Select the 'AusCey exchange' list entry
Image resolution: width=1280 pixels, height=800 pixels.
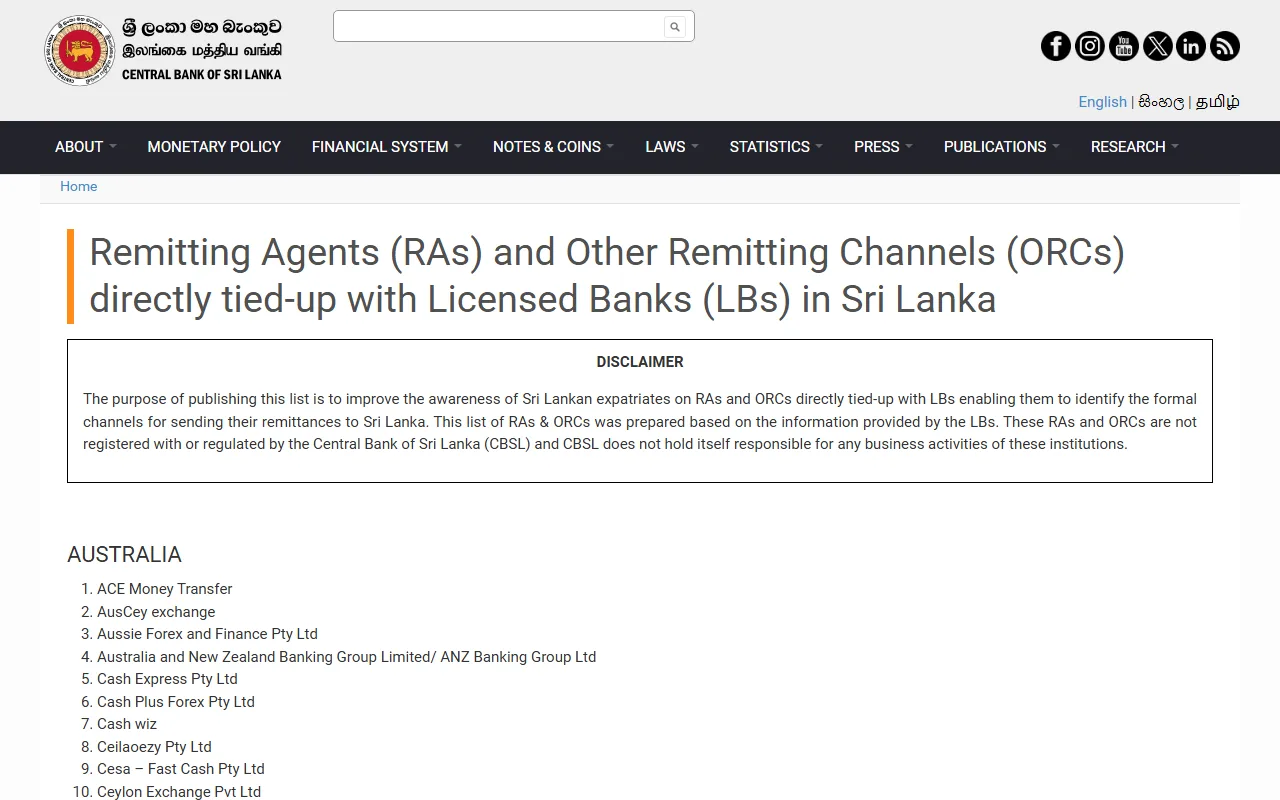pyautogui.click(x=156, y=612)
